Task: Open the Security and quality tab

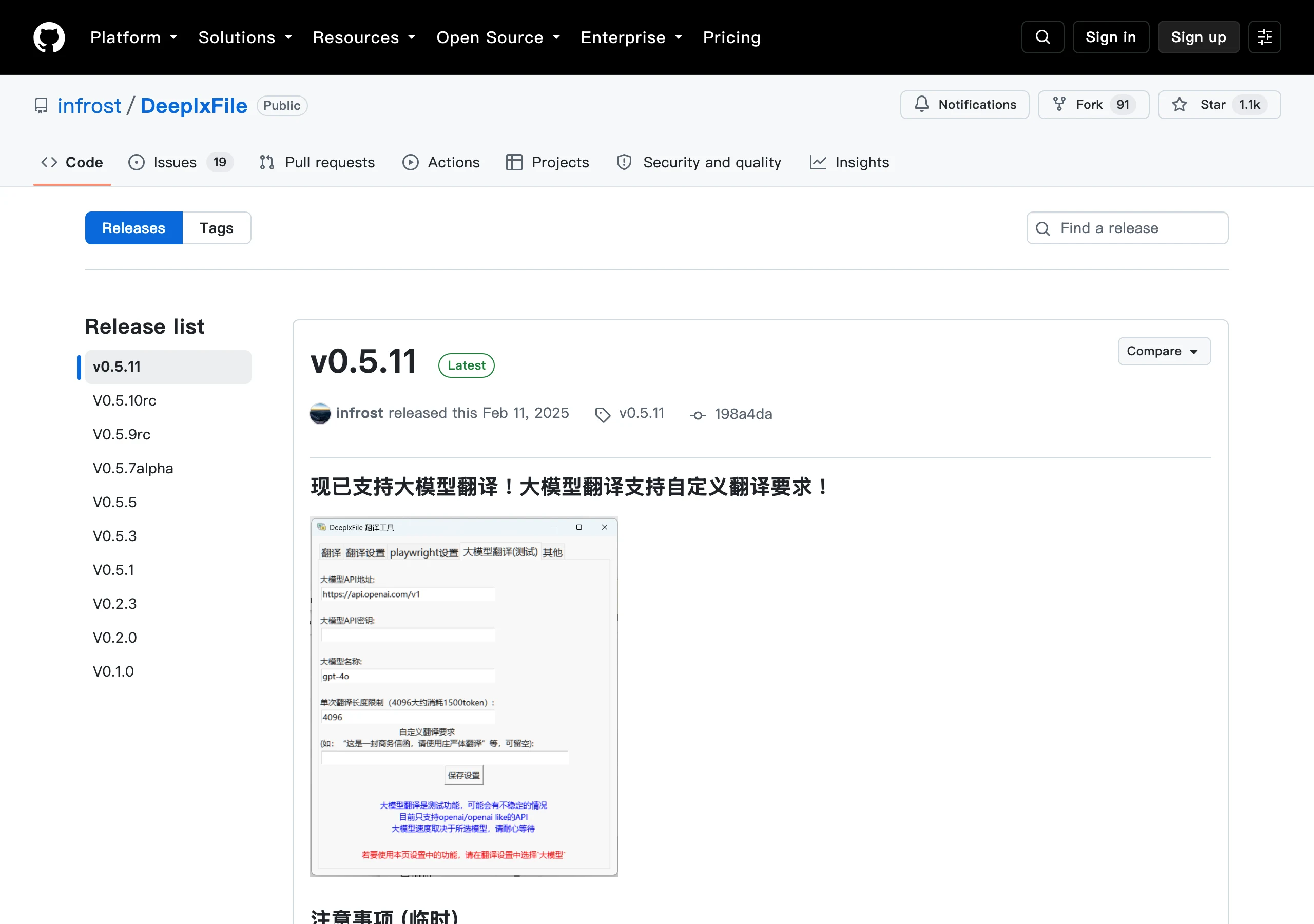Action: point(698,163)
